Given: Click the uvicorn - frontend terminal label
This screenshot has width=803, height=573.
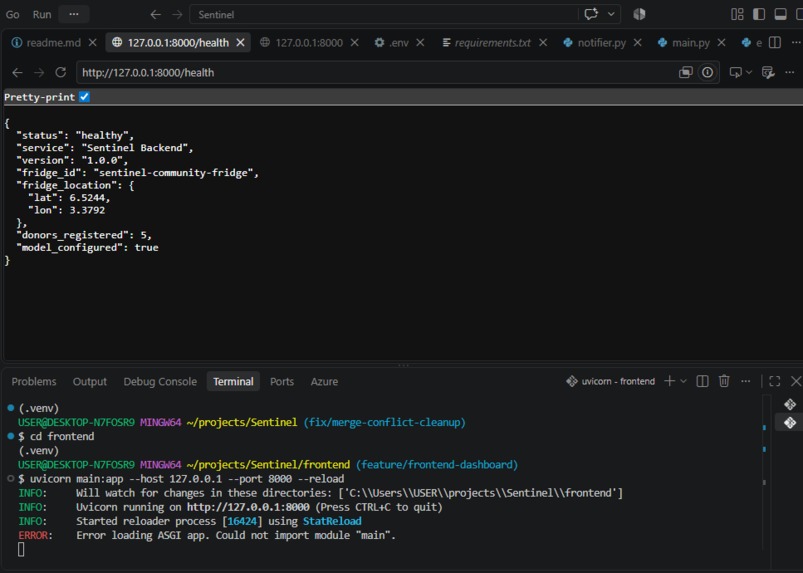Looking at the screenshot, I should coord(611,381).
